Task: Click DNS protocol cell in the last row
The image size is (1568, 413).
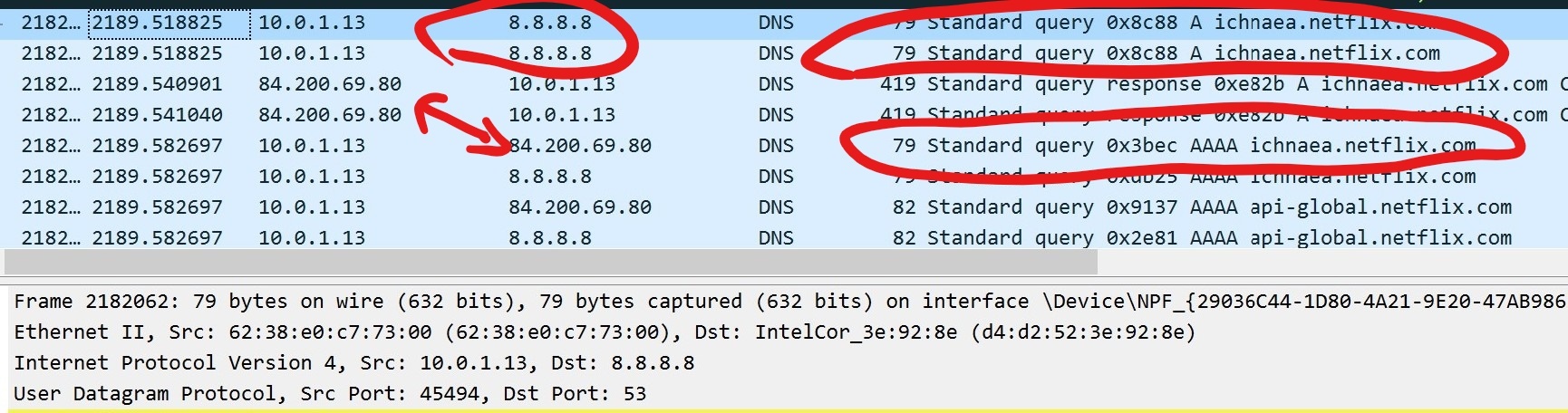Action: [776, 237]
